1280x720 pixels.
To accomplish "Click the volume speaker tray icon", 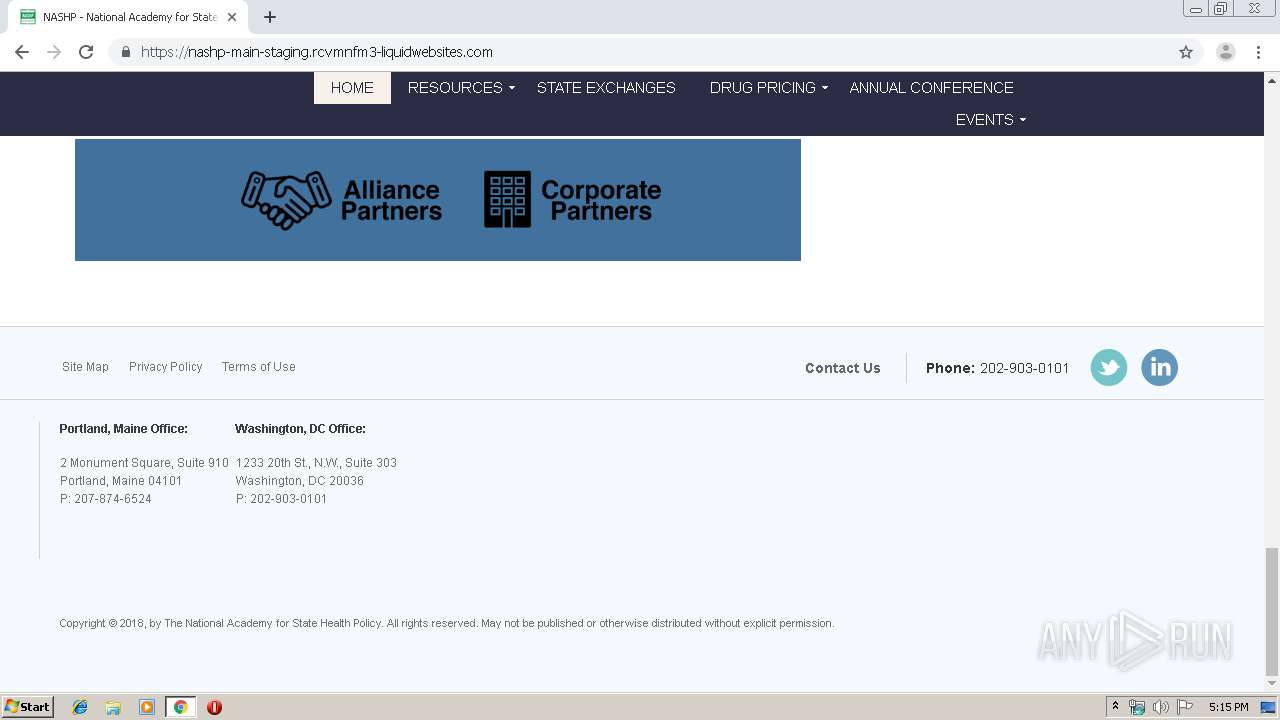I will point(1161,707).
